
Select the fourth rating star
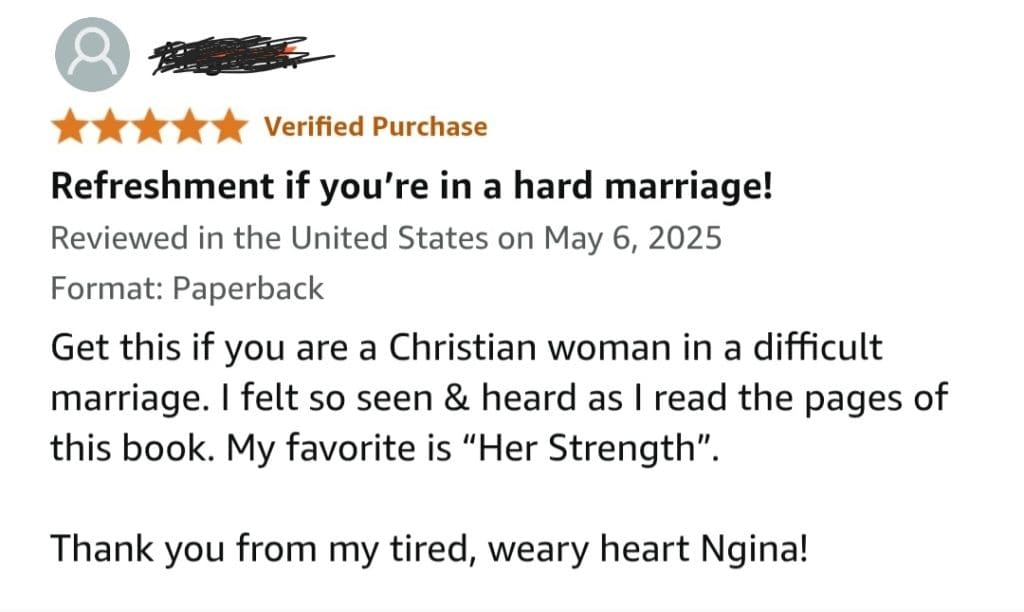pyautogui.click(x=190, y=127)
